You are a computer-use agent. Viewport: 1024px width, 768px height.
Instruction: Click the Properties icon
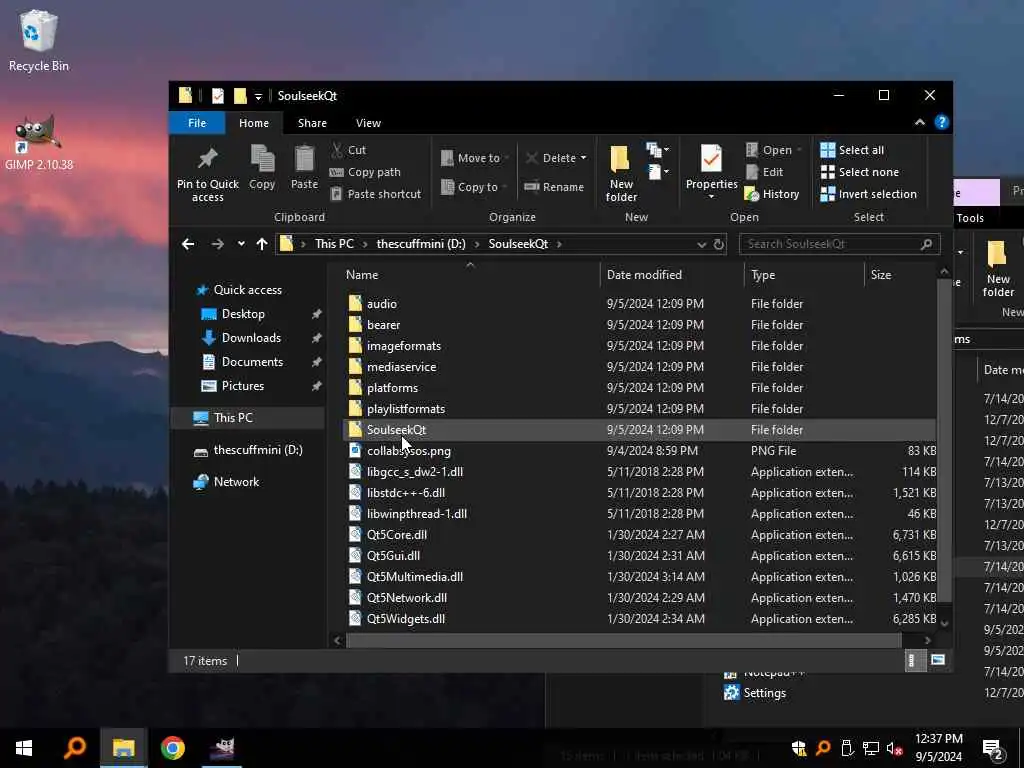coord(711,159)
